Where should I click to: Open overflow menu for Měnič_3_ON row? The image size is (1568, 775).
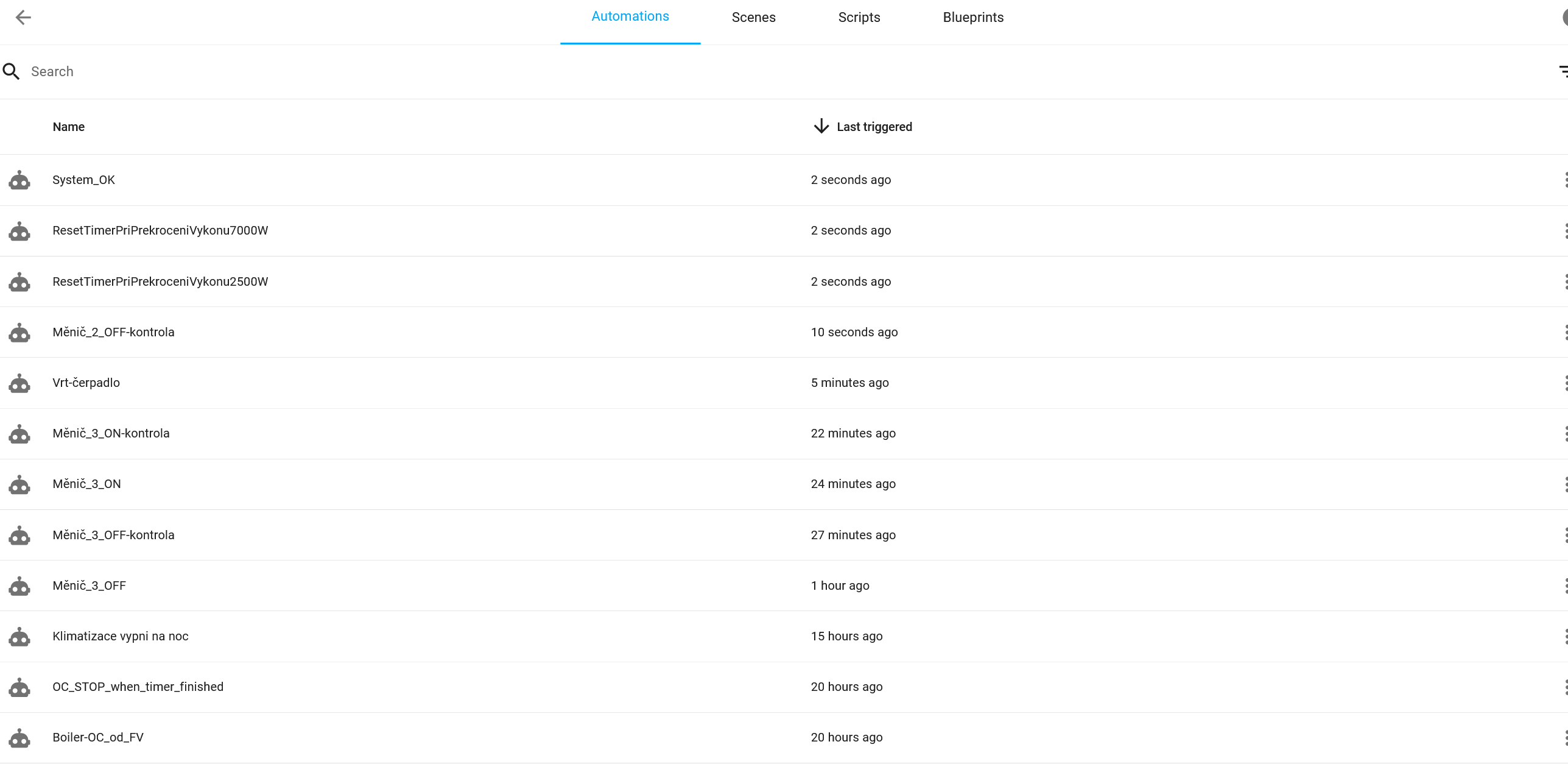click(1565, 484)
